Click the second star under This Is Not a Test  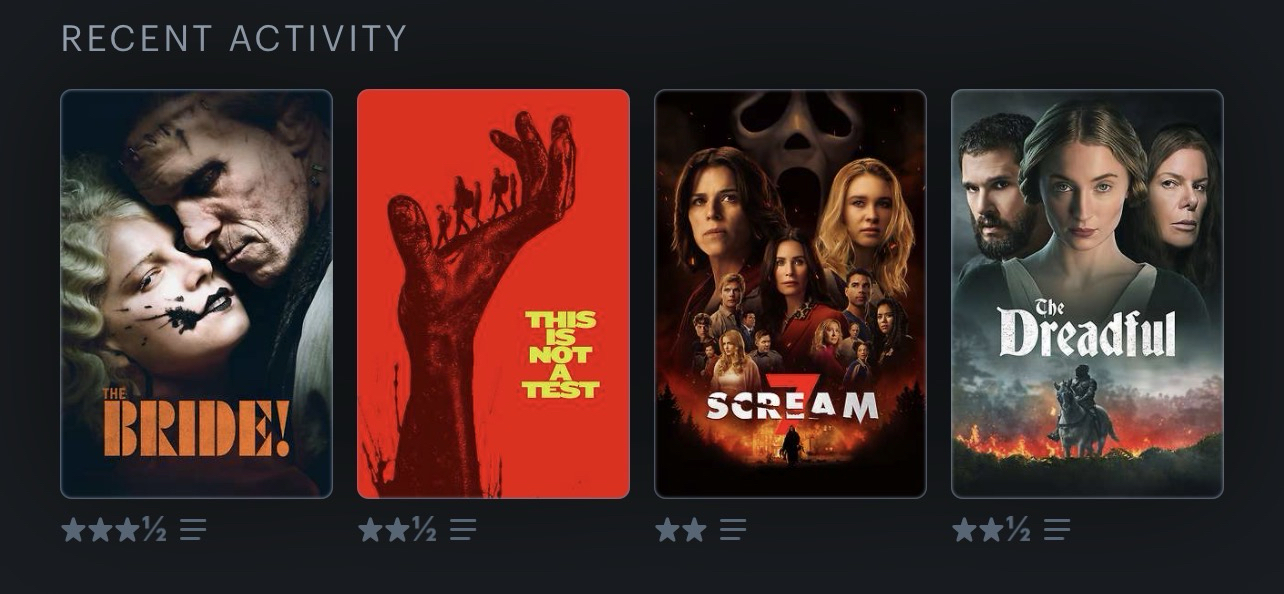click(x=398, y=530)
